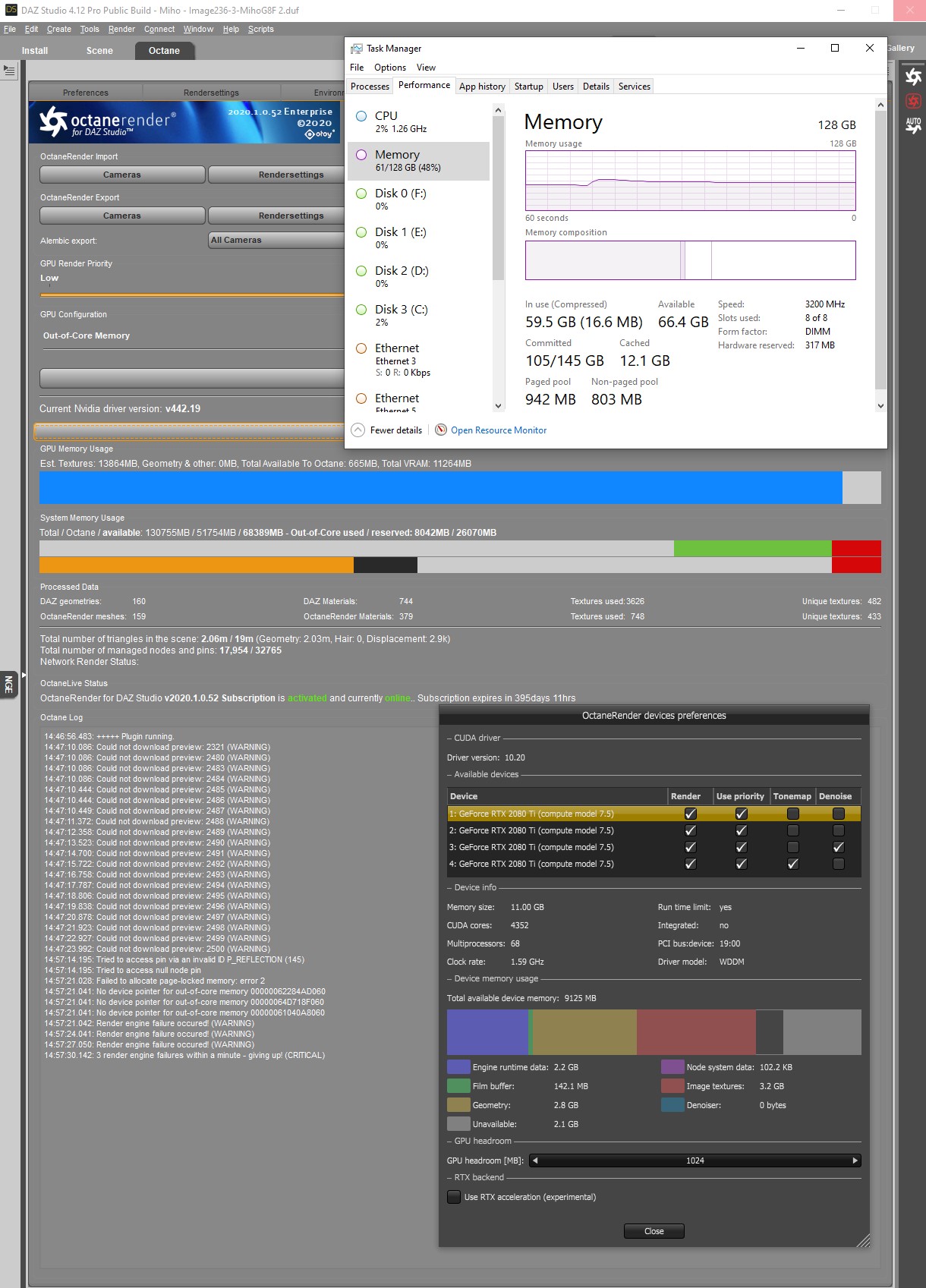Image resolution: width=926 pixels, height=1288 pixels.
Task: Open the Details tab in Task Manager
Action: pos(596,87)
